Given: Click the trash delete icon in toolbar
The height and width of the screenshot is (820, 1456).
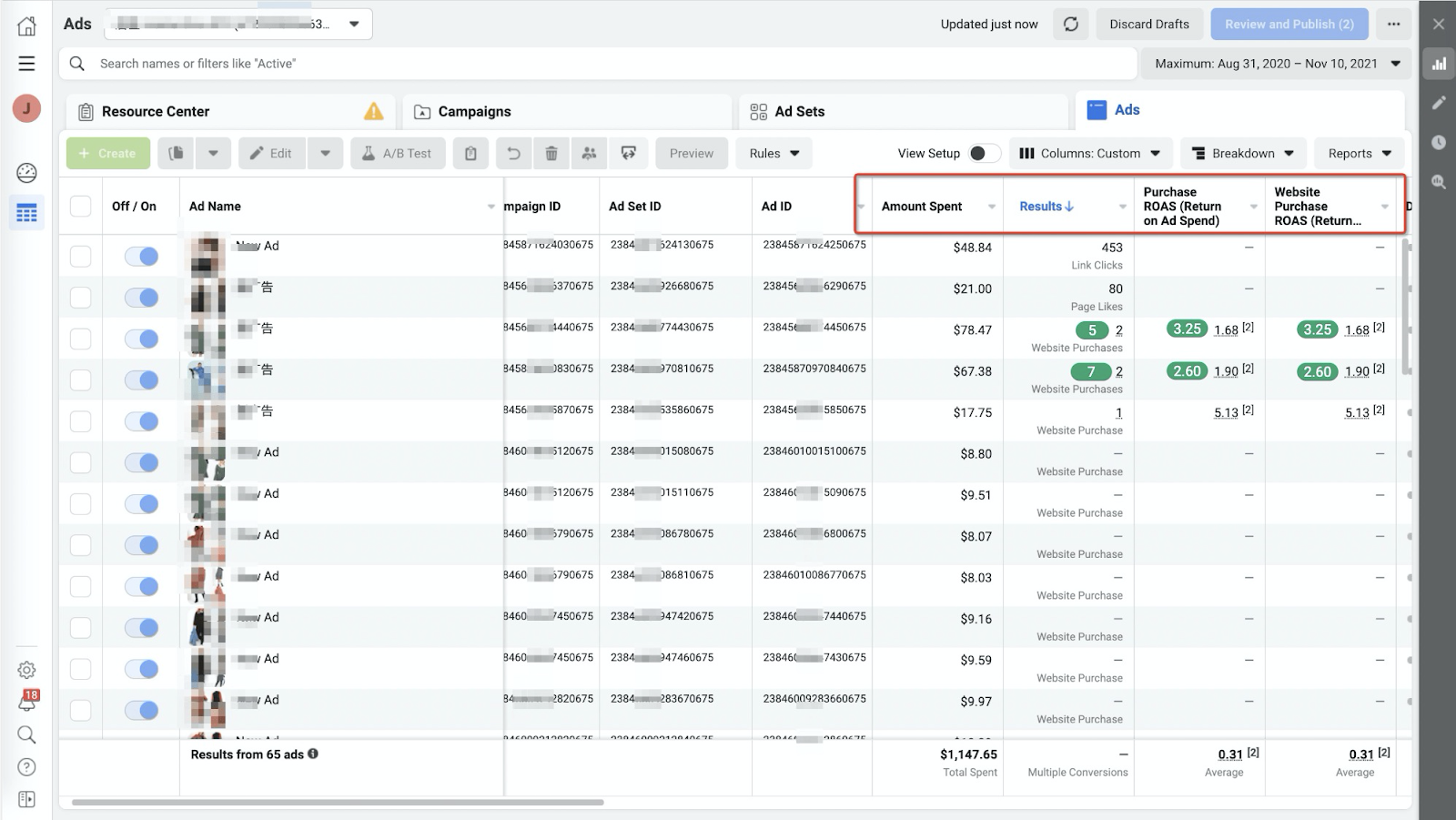Looking at the screenshot, I should pyautogui.click(x=551, y=154).
